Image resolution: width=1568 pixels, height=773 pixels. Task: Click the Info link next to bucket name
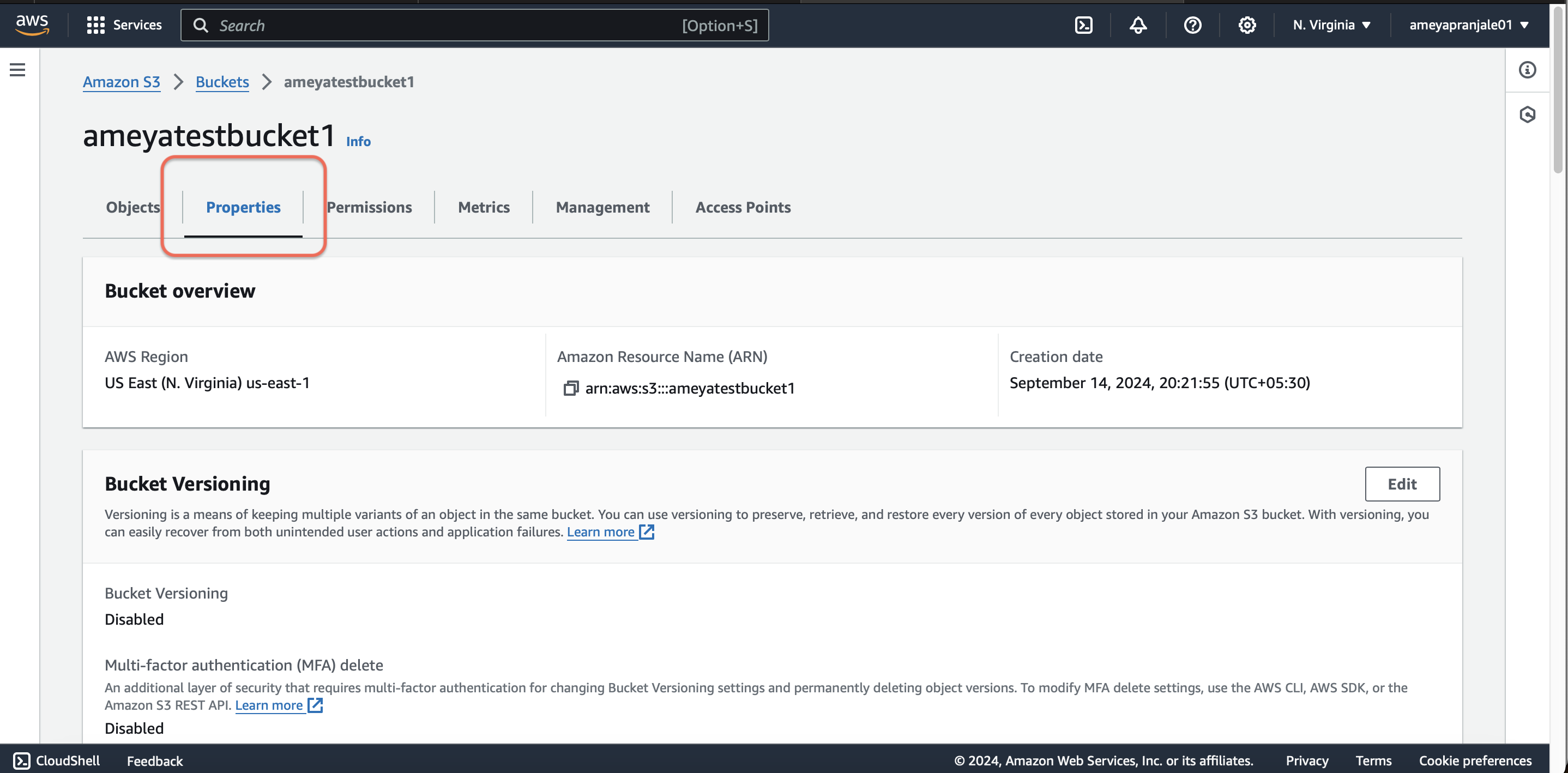tap(357, 140)
